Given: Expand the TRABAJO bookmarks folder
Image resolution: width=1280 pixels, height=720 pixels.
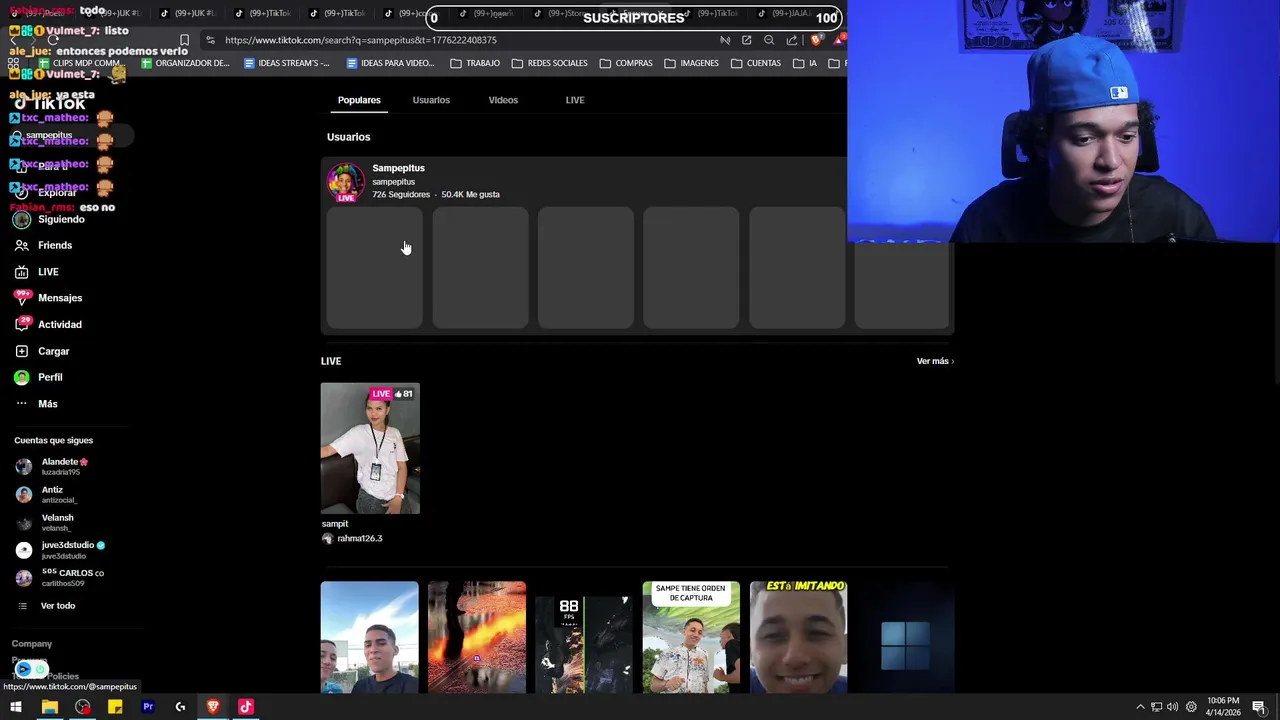Looking at the screenshot, I should click(x=475, y=63).
